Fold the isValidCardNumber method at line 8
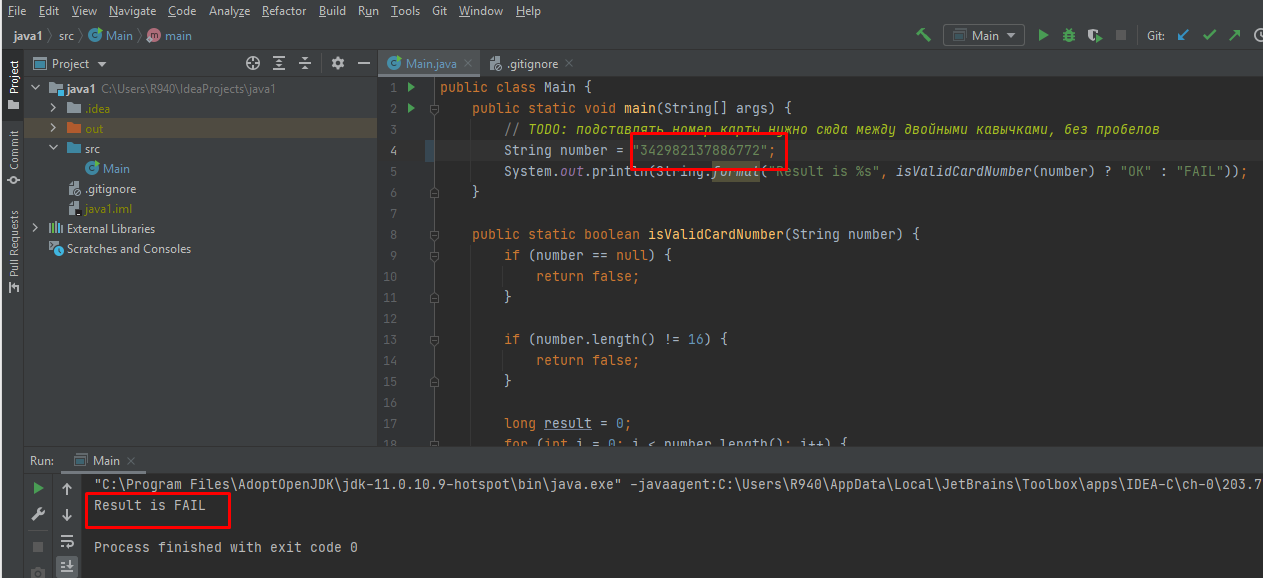This screenshot has width=1263, height=578. coord(434,234)
